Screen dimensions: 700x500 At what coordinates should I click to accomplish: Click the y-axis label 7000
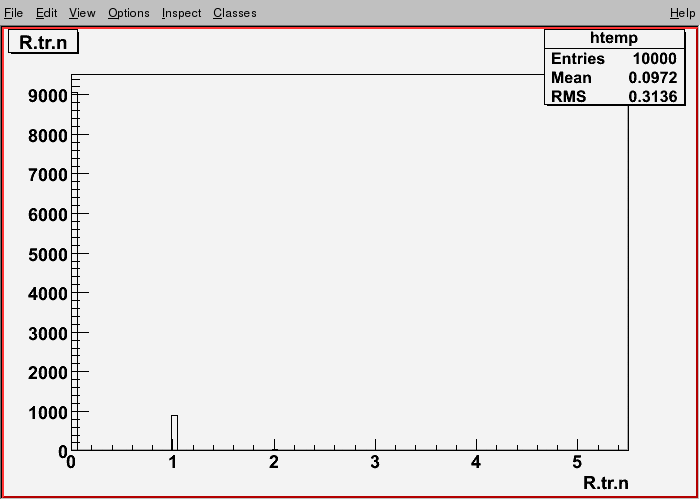pyautogui.click(x=47, y=175)
